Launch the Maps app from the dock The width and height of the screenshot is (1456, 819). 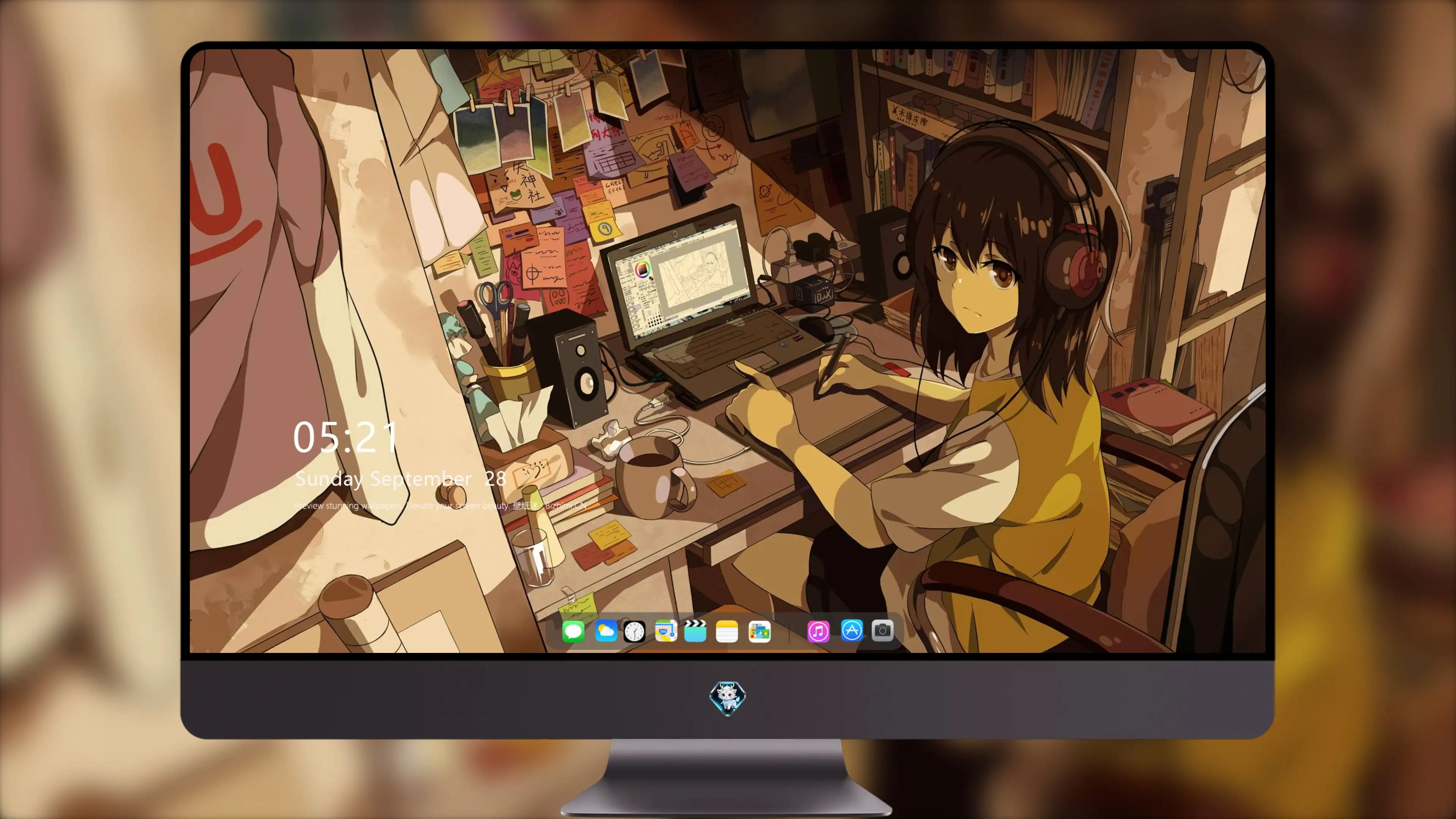coord(666,631)
